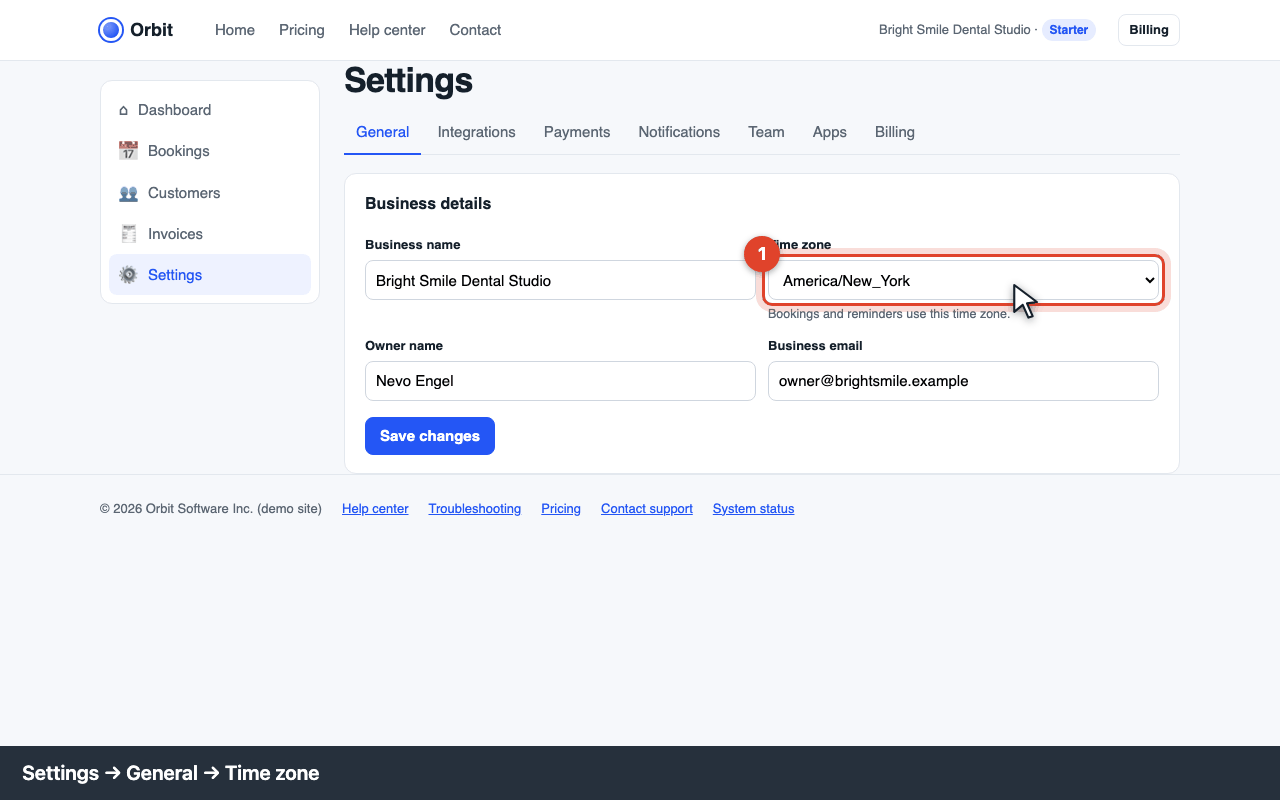Open Invoices from the sidebar
1280x800 pixels.
[210, 234]
